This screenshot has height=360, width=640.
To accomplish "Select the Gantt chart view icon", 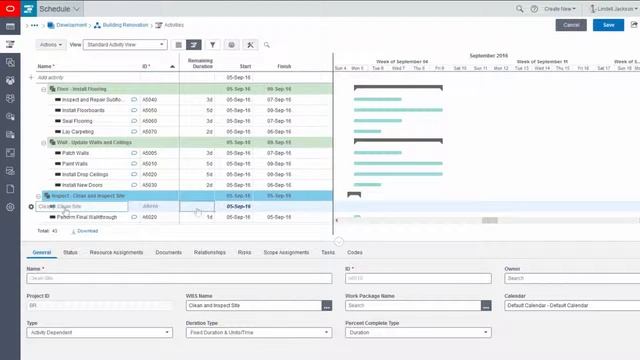I will point(194,45).
